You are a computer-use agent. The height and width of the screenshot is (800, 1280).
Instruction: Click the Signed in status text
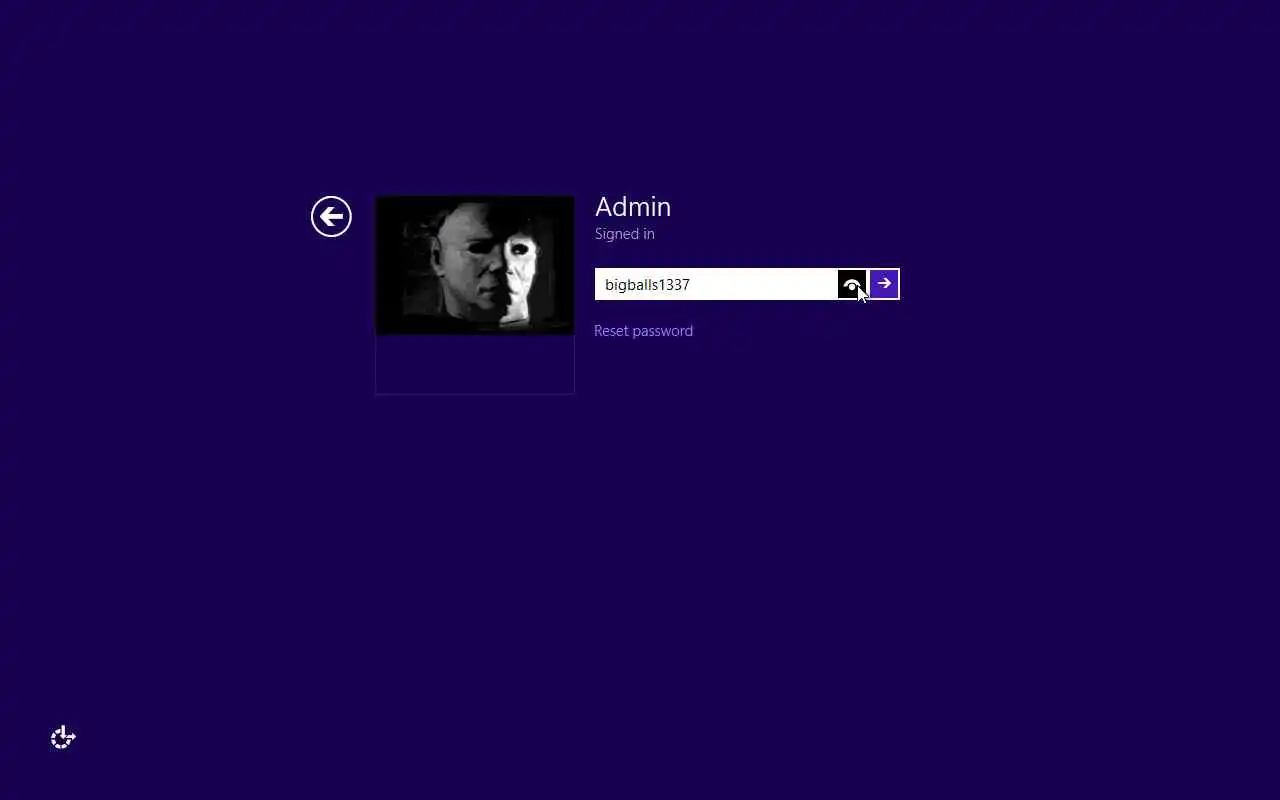(x=625, y=234)
